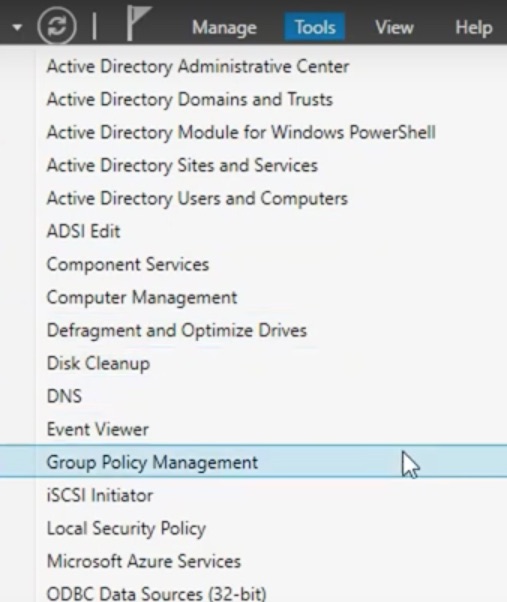Open Event Viewer
This screenshot has height=602, width=507.
97,429
